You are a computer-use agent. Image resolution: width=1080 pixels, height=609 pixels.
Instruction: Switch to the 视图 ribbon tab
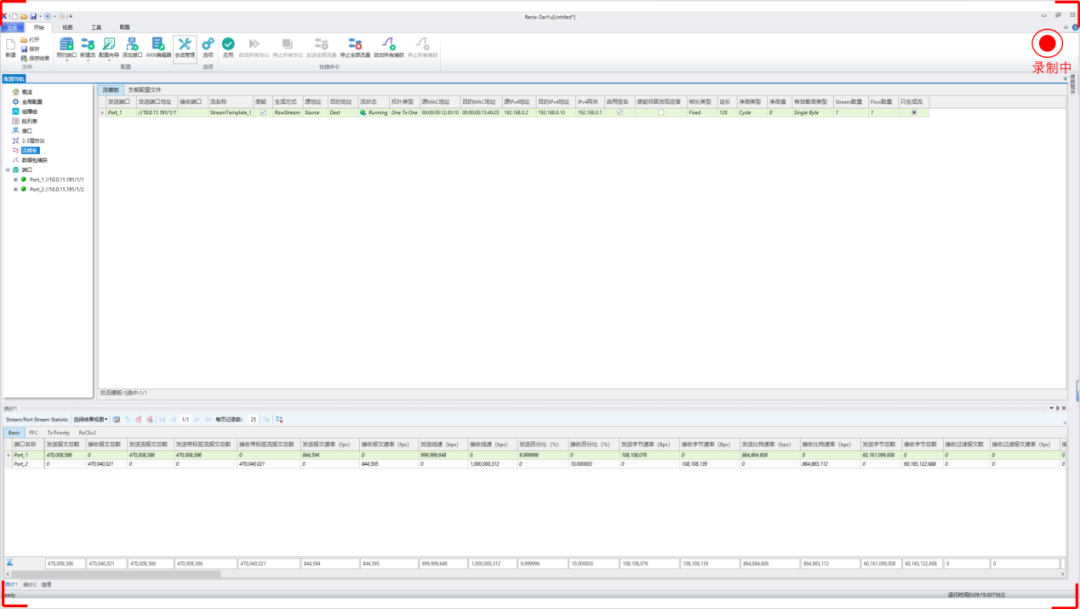click(x=67, y=27)
